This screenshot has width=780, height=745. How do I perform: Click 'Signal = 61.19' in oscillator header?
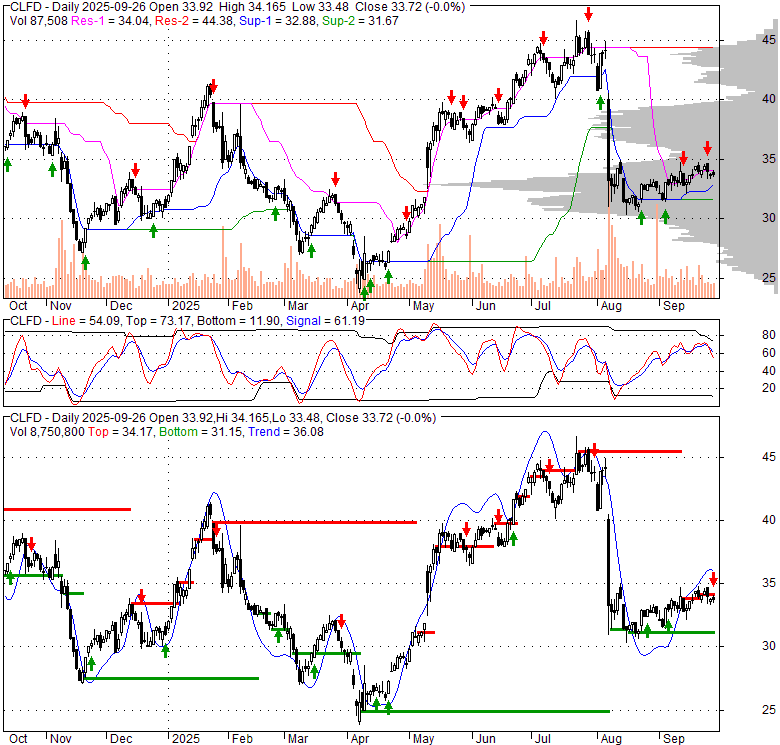(325, 321)
